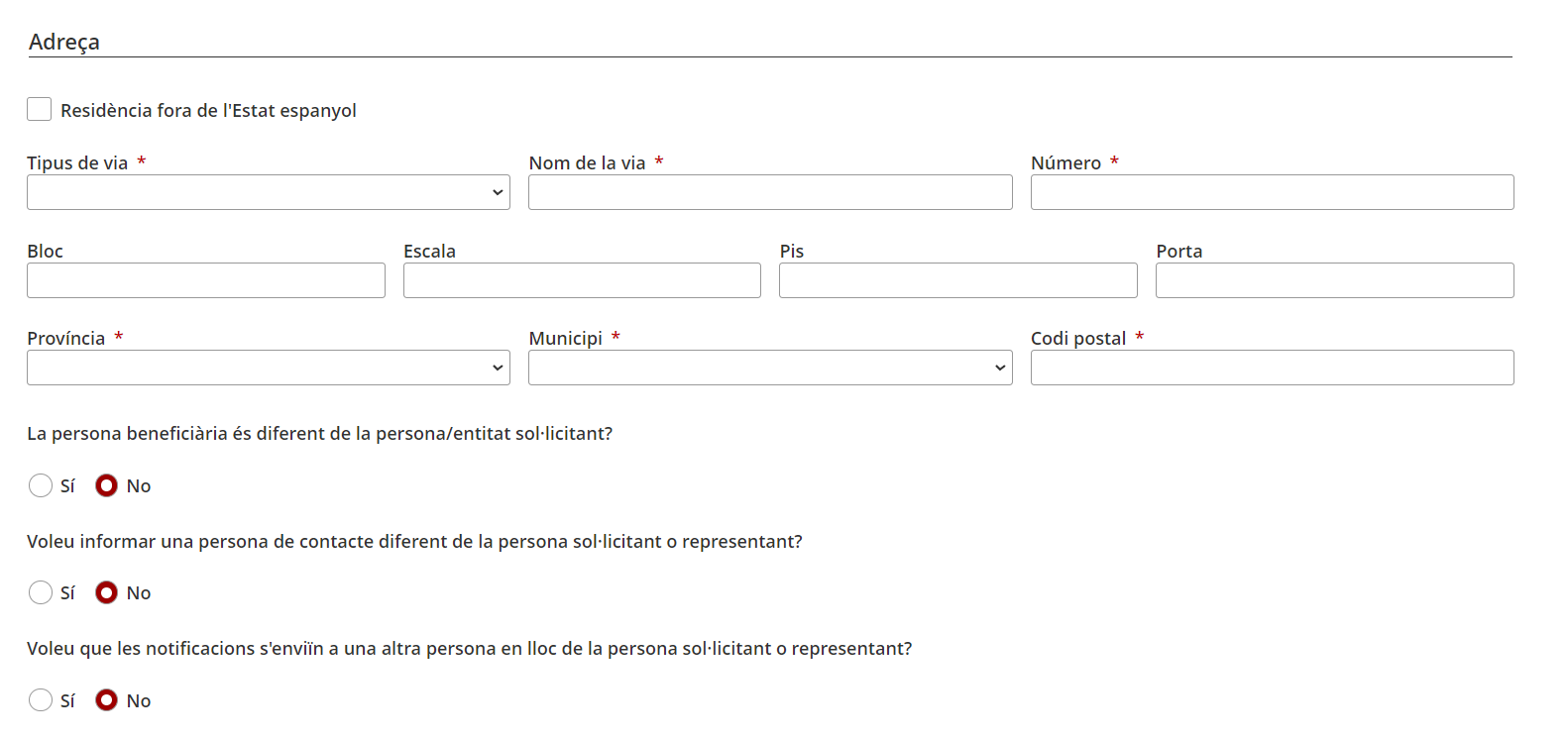This screenshot has height=740, width=1568.
Task: Open the Municipi dropdown list
Action: pos(770,368)
